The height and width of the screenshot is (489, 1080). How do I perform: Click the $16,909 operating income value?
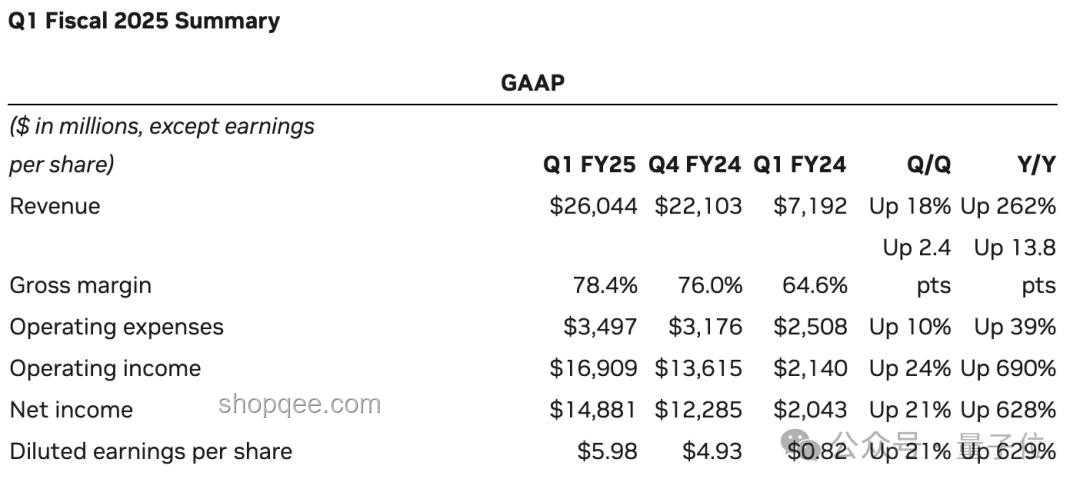[x=593, y=368]
